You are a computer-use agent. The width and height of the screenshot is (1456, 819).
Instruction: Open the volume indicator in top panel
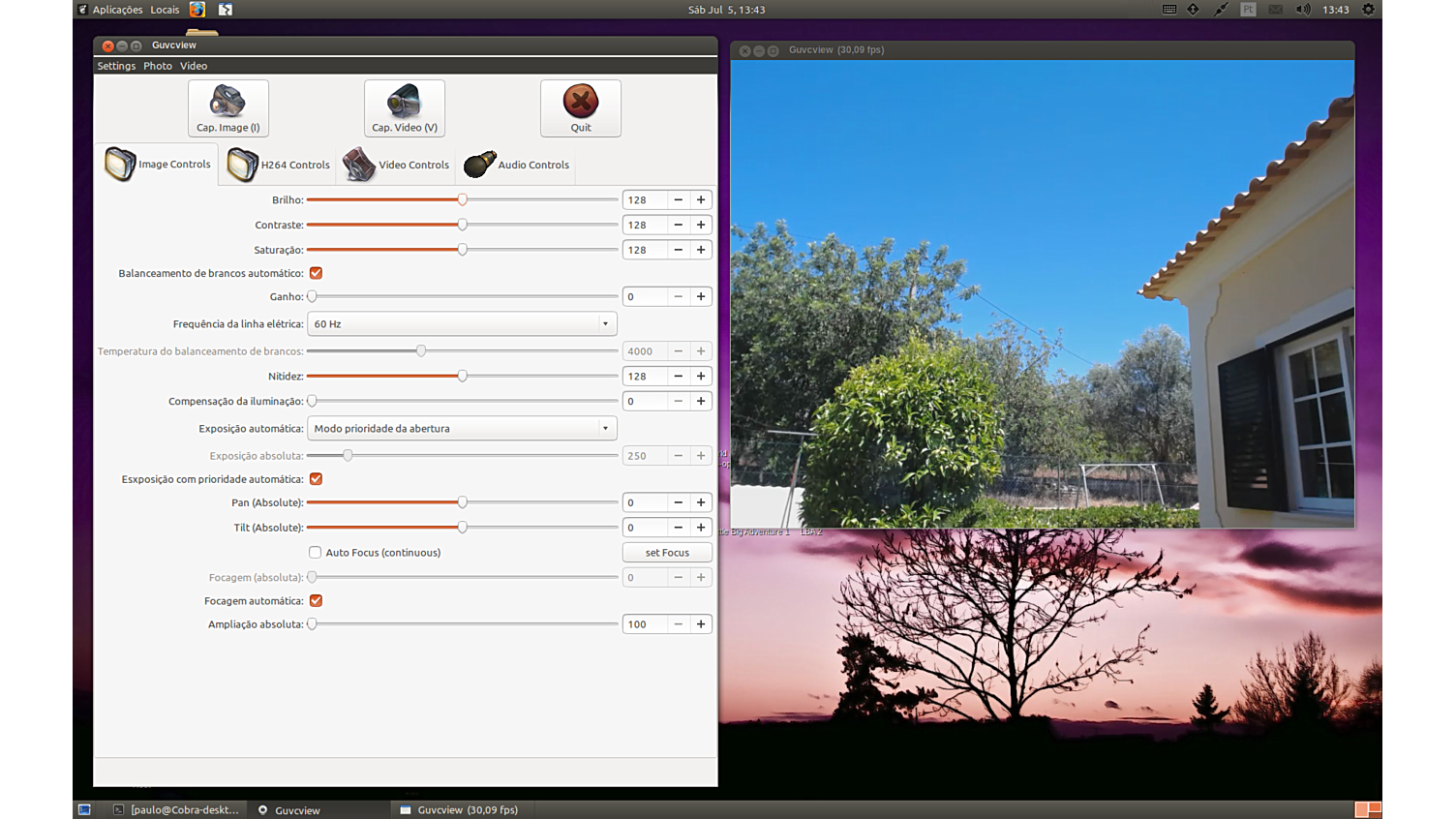[x=1303, y=10]
